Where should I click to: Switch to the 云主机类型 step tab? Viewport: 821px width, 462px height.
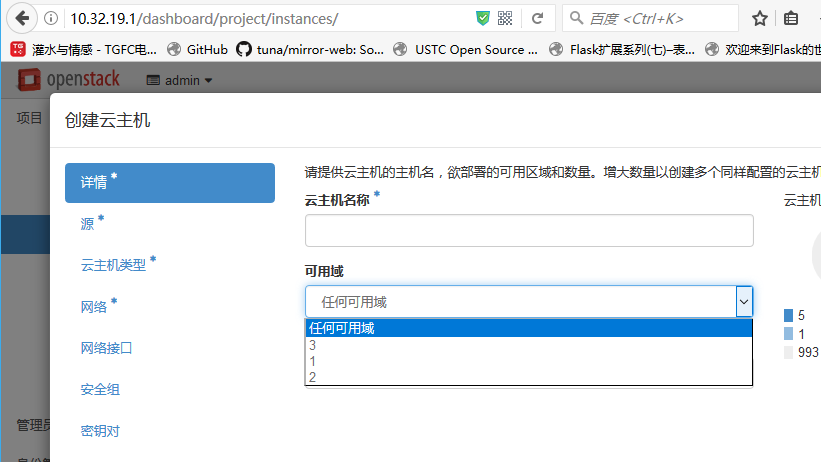click(x=113, y=265)
